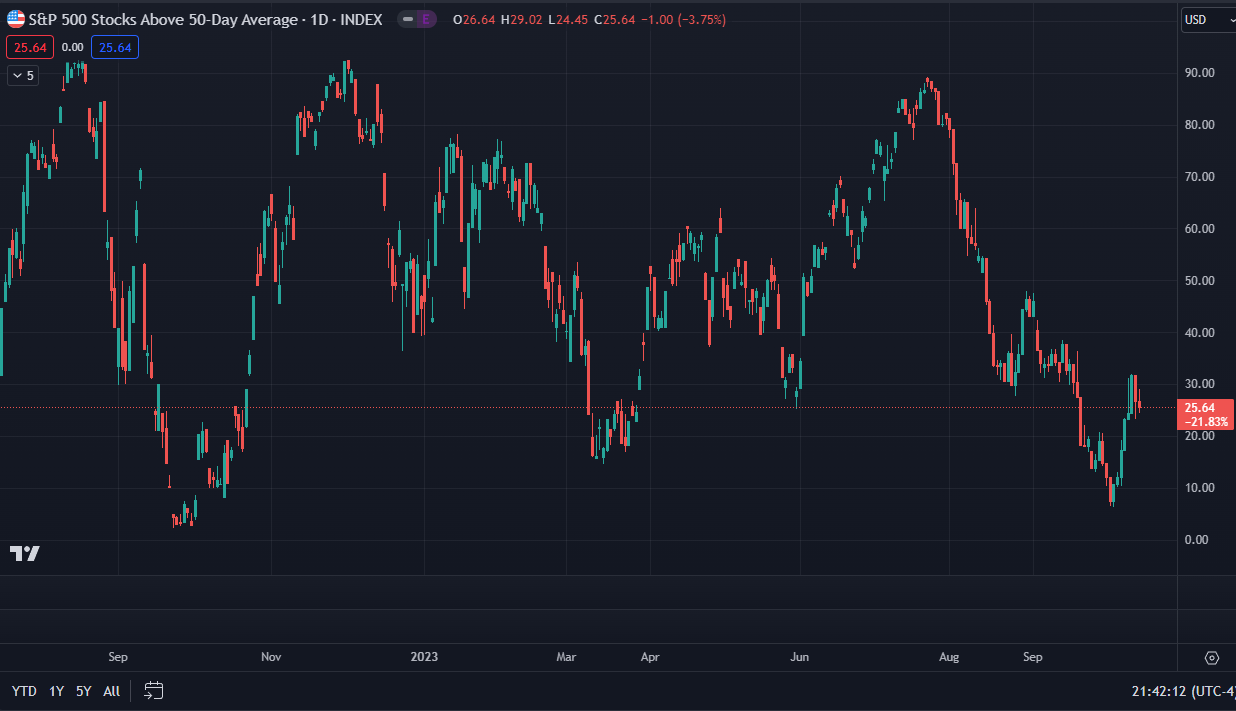1236x711 pixels.
Task: Select the All date range
Action: [111, 690]
